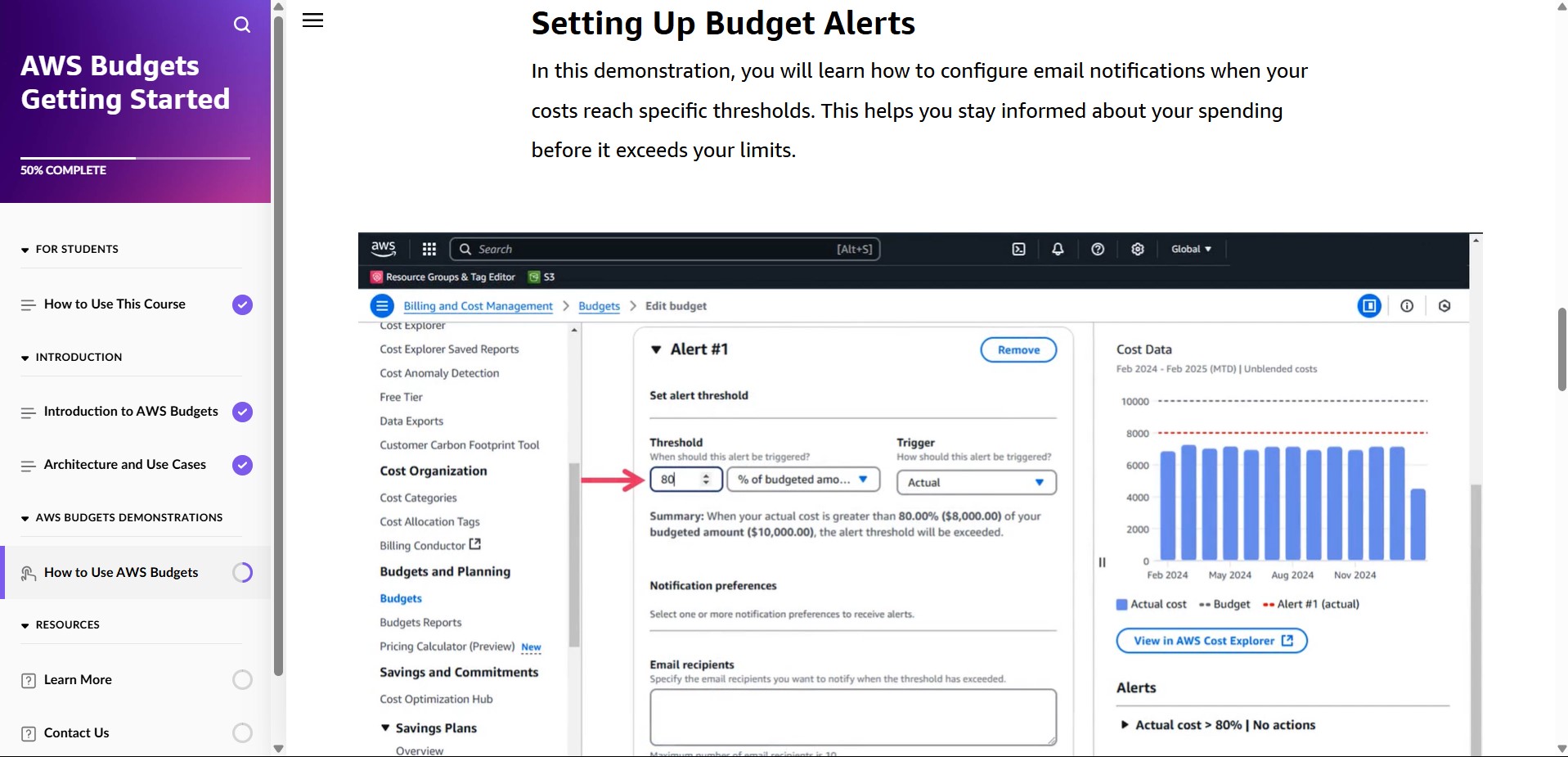Image resolution: width=1568 pixels, height=757 pixels.
Task: Open the Cost Explorer Saved Reports menu item
Action: point(449,349)
